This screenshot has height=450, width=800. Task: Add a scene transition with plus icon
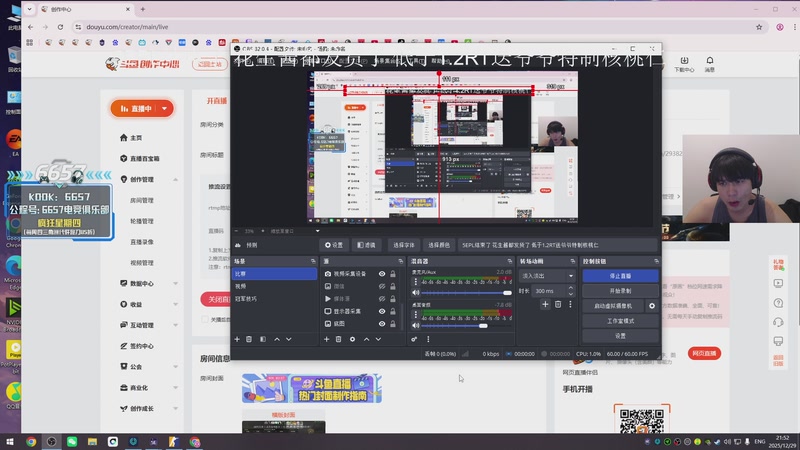[x=545, y=305]
